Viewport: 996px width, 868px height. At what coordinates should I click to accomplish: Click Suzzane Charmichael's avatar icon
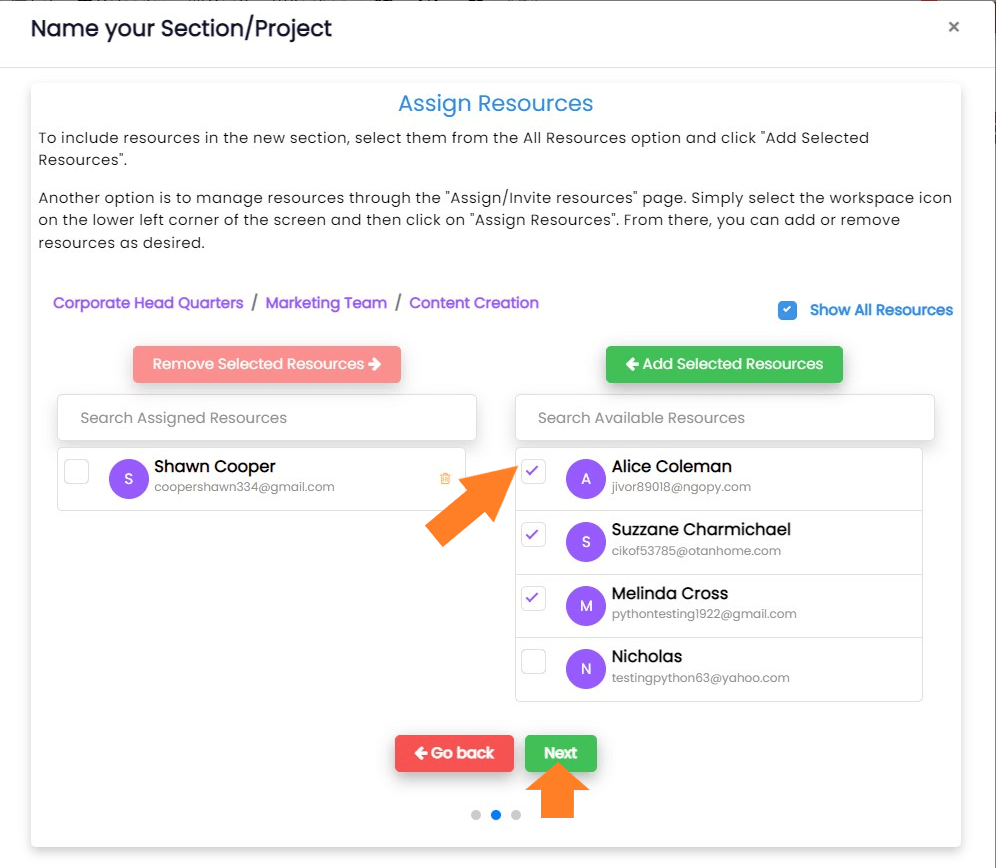point(586,542)
